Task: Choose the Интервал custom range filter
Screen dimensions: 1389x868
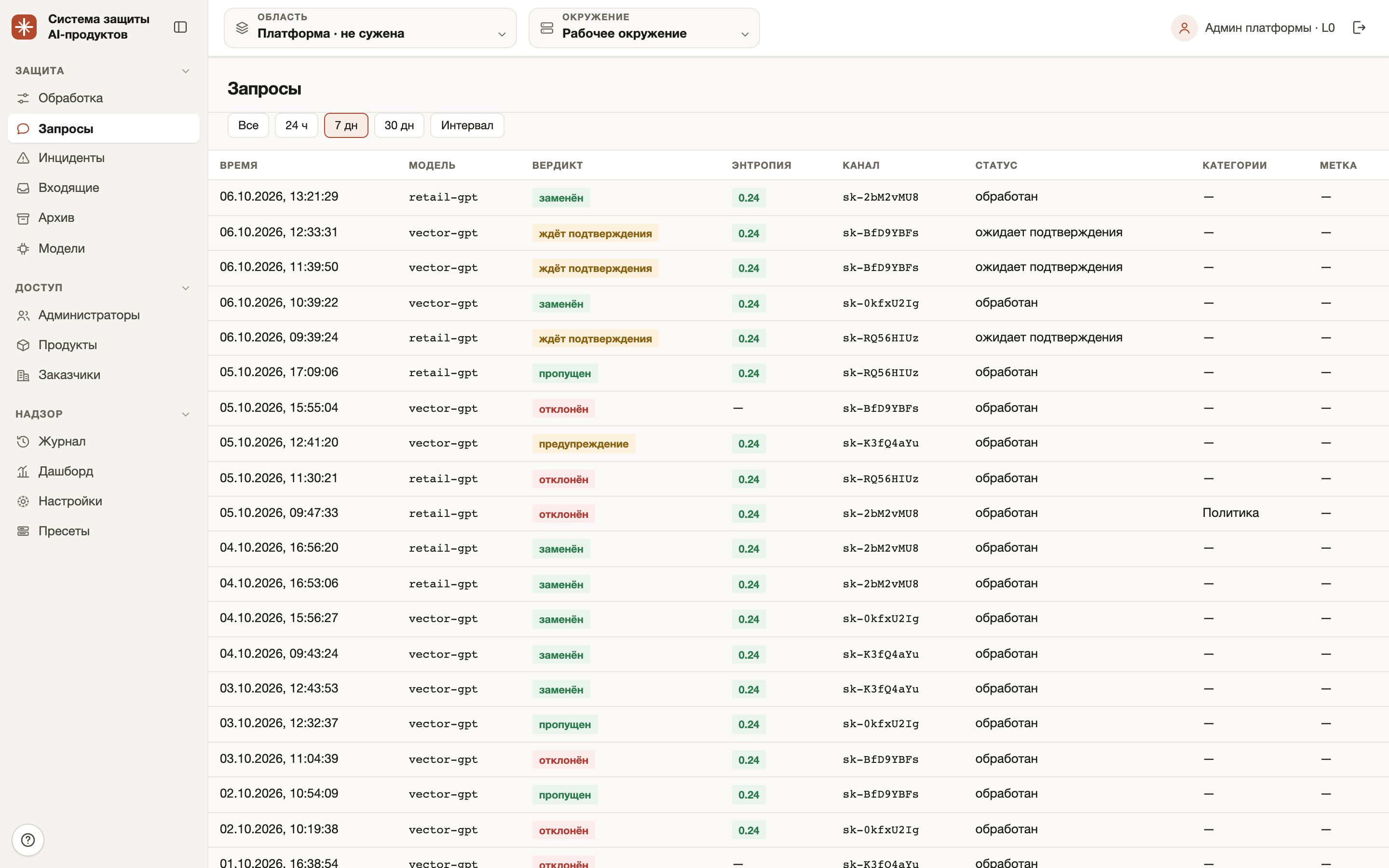Action: pos(467,125)
